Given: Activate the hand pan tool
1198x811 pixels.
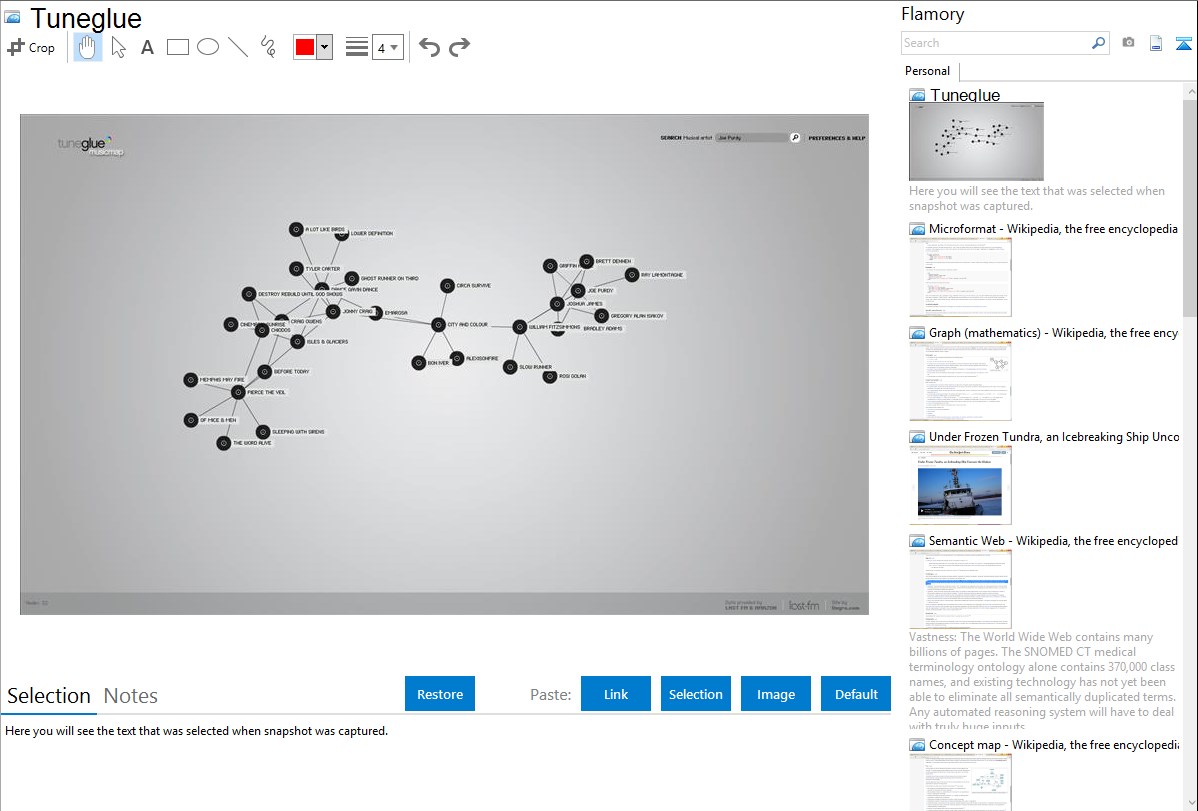Looking at the screenshot, I should 87,47.
